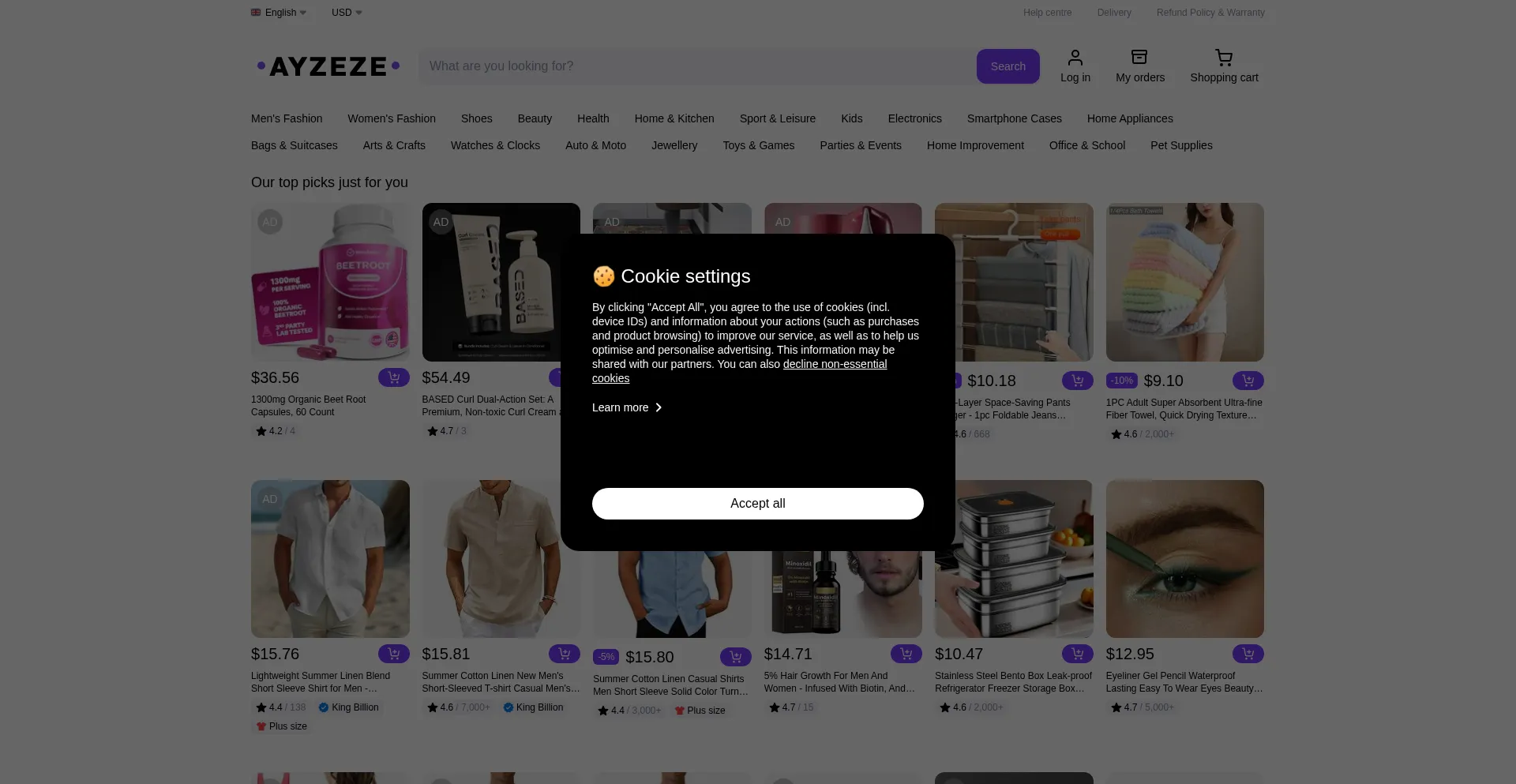Click 'Eyeliner Gel Pencil Waterproof' title
The image size is (1516, 784).
pos(1184,682)
